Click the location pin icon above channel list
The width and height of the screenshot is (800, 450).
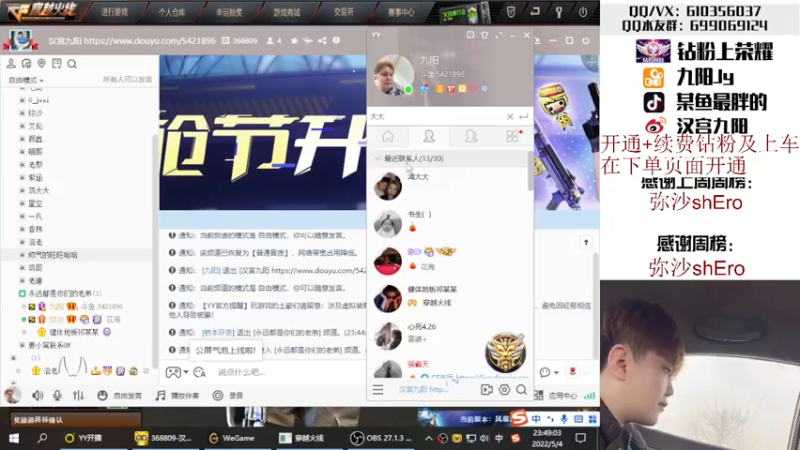pos(41,63)
